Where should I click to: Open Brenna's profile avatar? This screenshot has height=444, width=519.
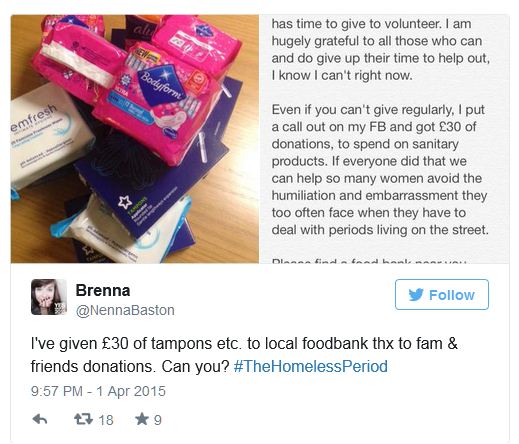(49, 297)
